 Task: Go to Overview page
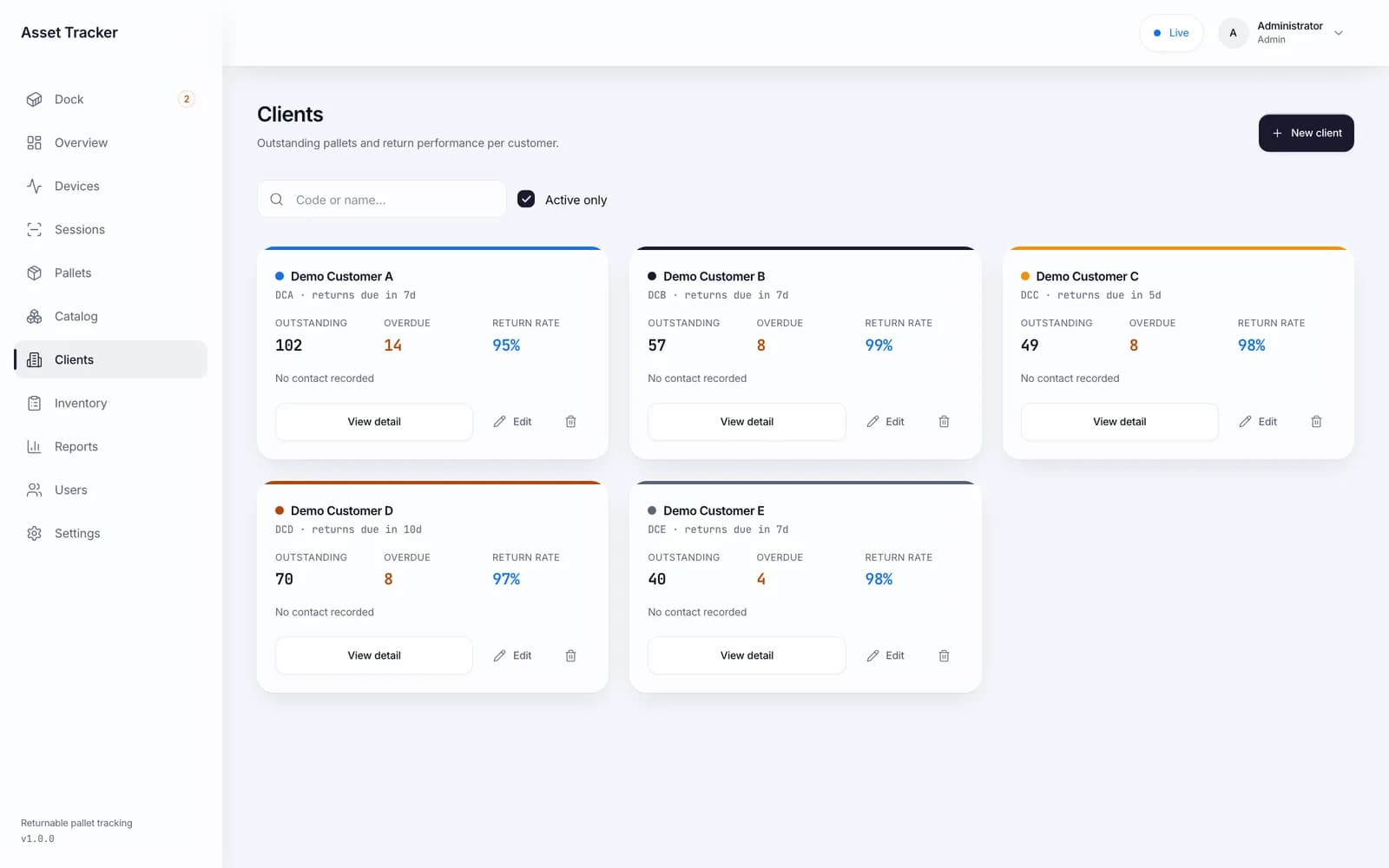click(x=110, y=142)
